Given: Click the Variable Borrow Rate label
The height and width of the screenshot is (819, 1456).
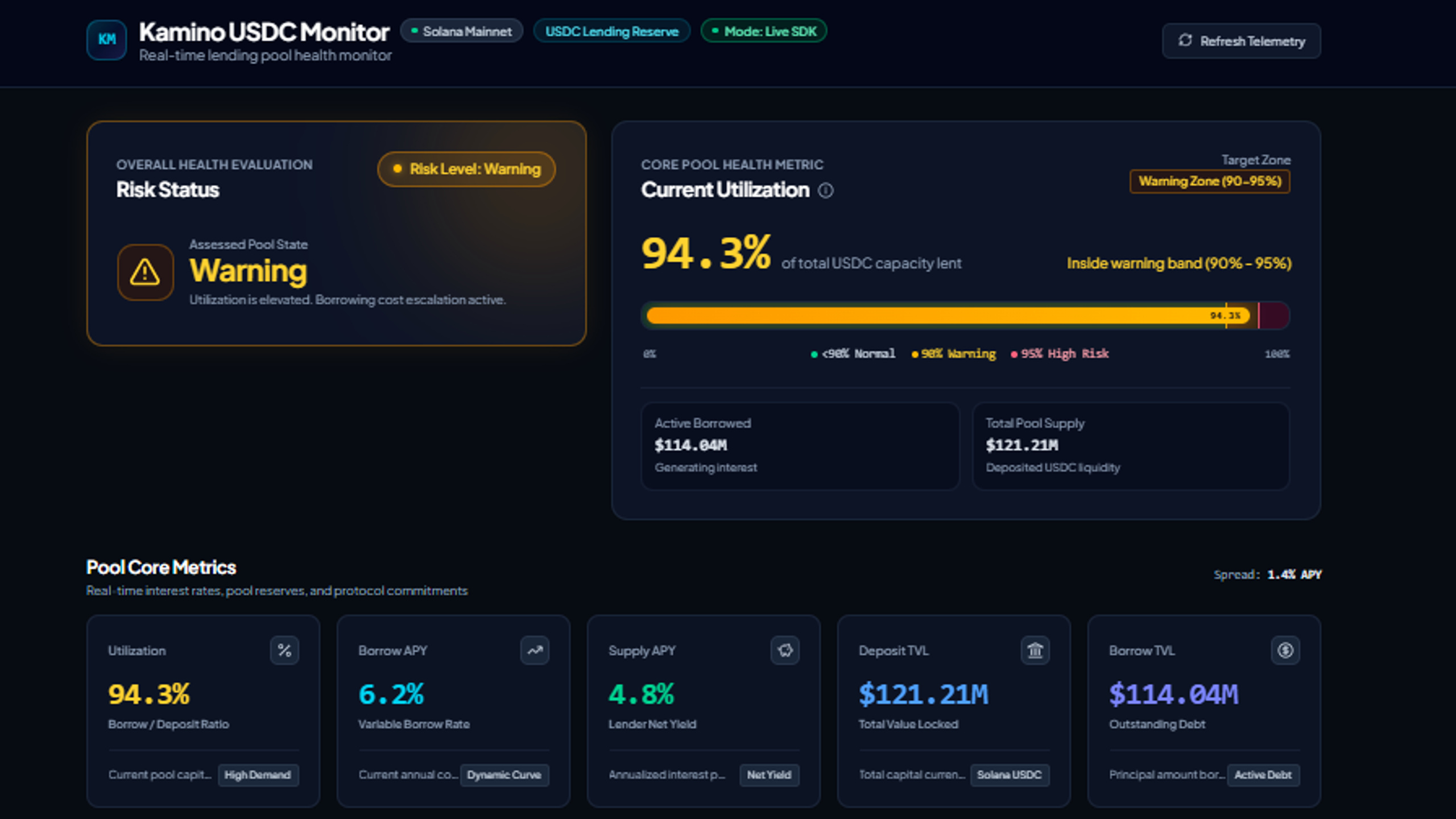Looking at the screenshot, I should tap(414, 724).
